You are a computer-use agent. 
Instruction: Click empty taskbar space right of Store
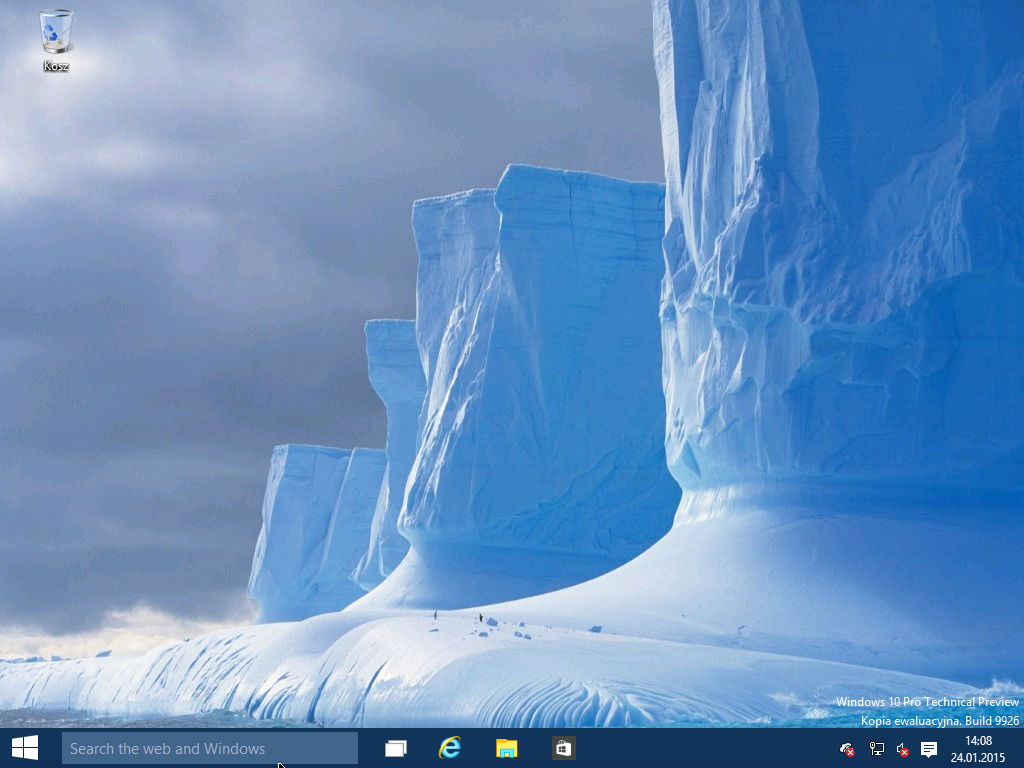[700, 748]
